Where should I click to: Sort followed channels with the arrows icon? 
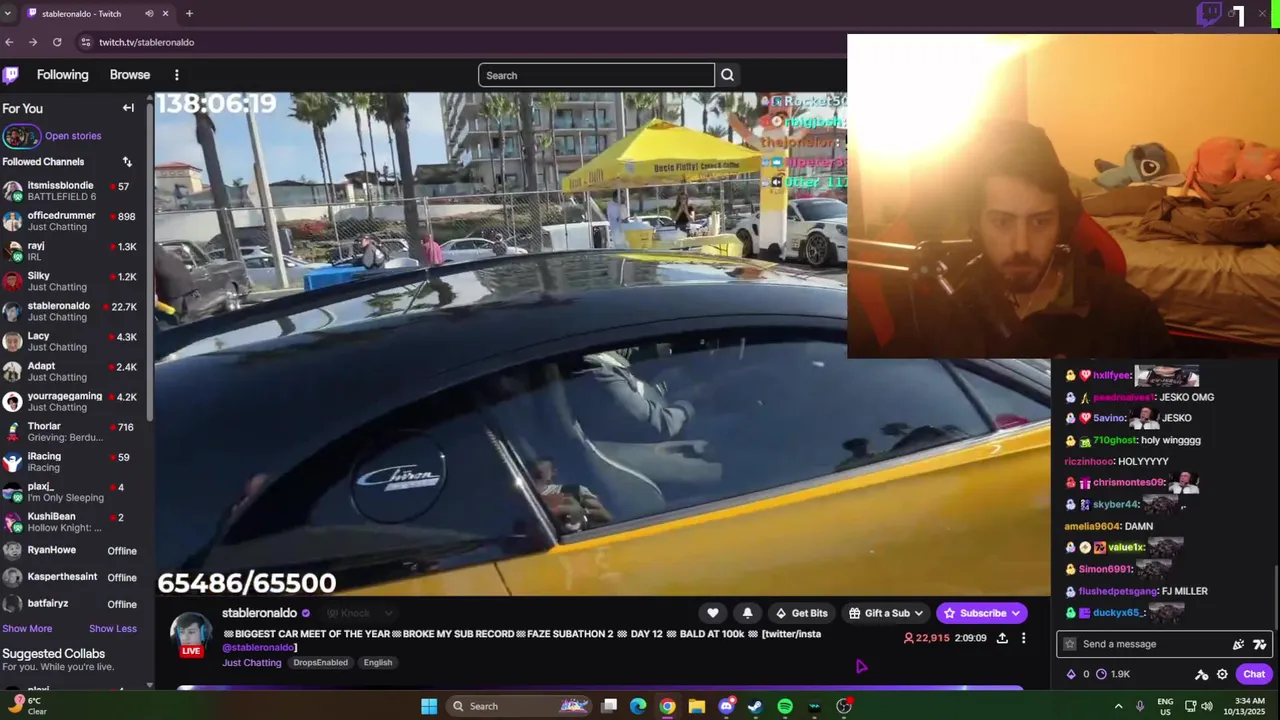click(x=127, y=161)
